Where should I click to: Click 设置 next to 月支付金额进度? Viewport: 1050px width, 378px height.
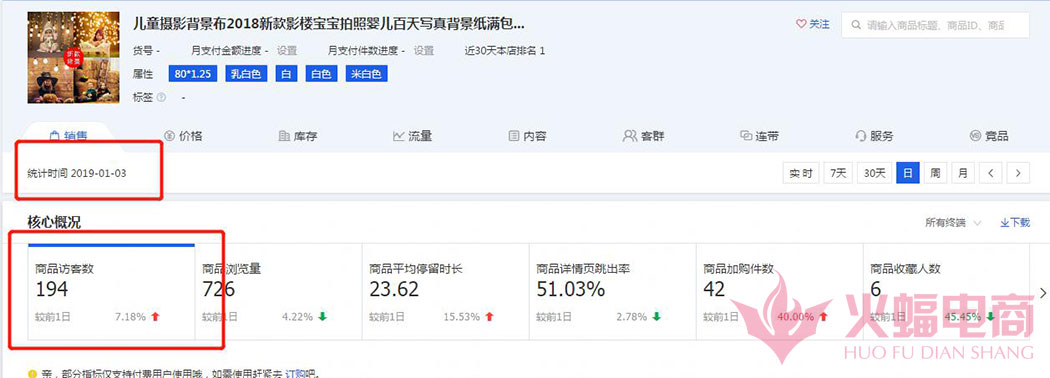(x=287, y=50)
